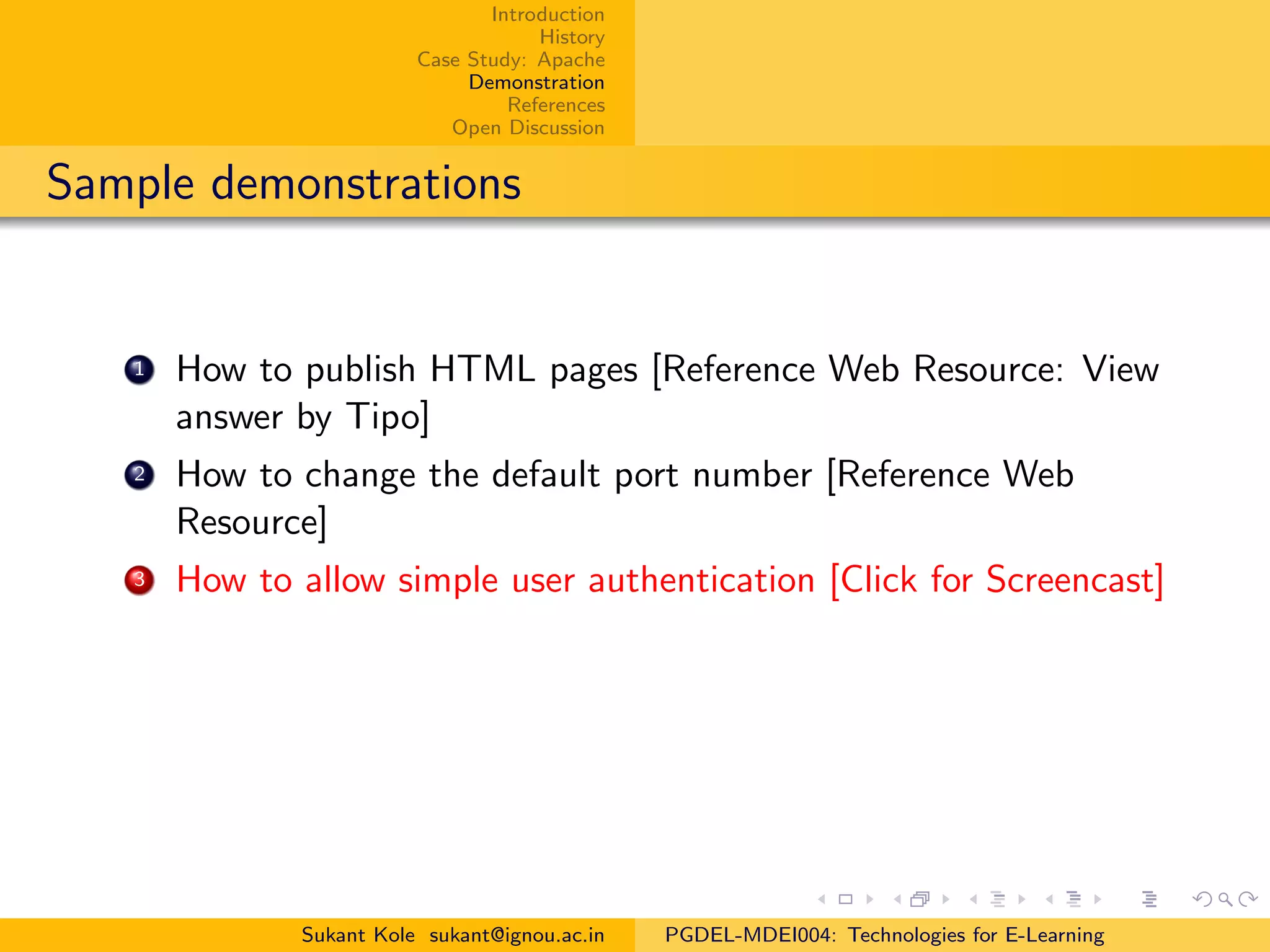Select the References section in header
This screenshot has height=952, width=1270.
click(556, 105)
